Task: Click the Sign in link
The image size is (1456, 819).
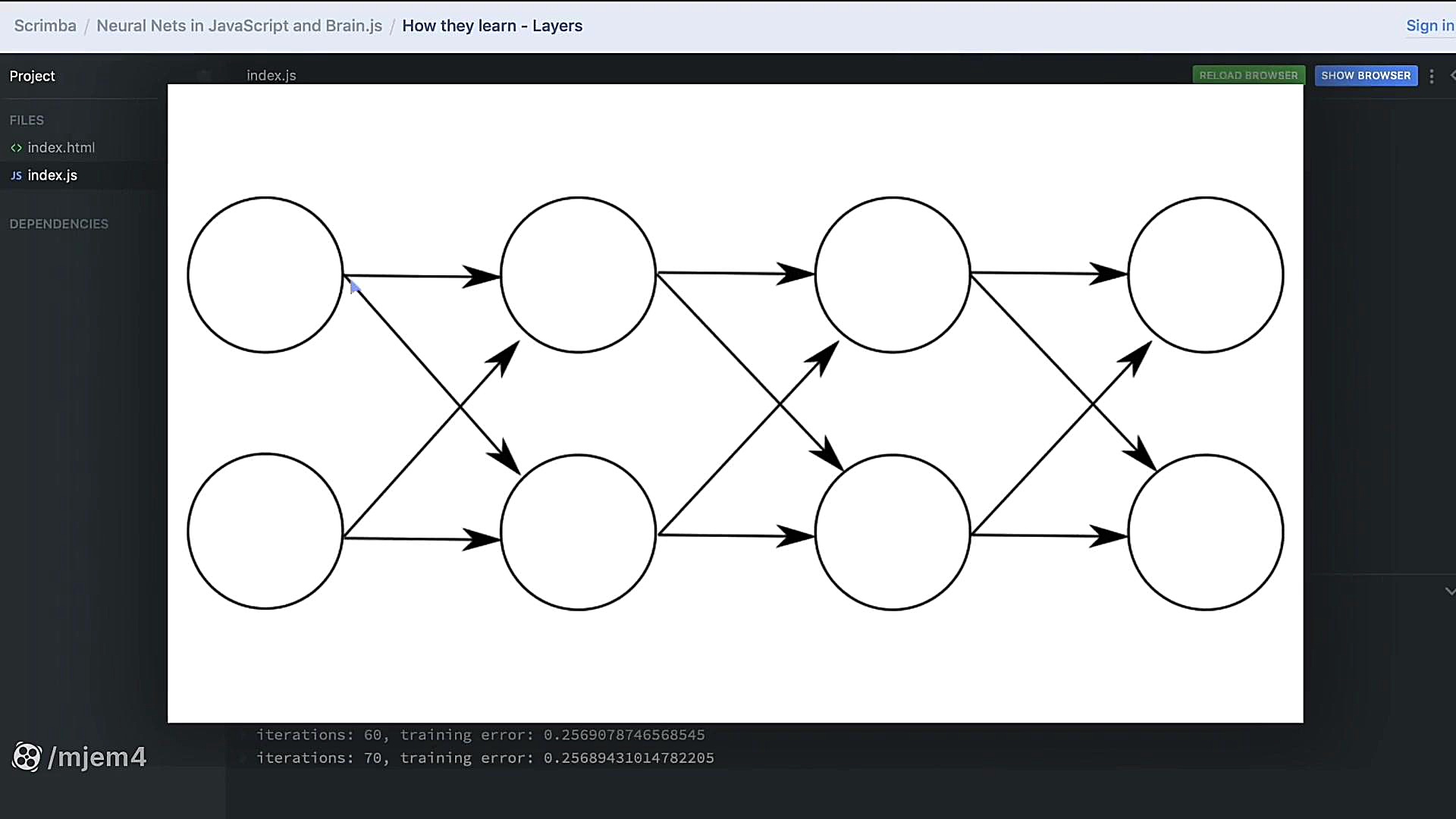Action: click(x=1430, y=26)
